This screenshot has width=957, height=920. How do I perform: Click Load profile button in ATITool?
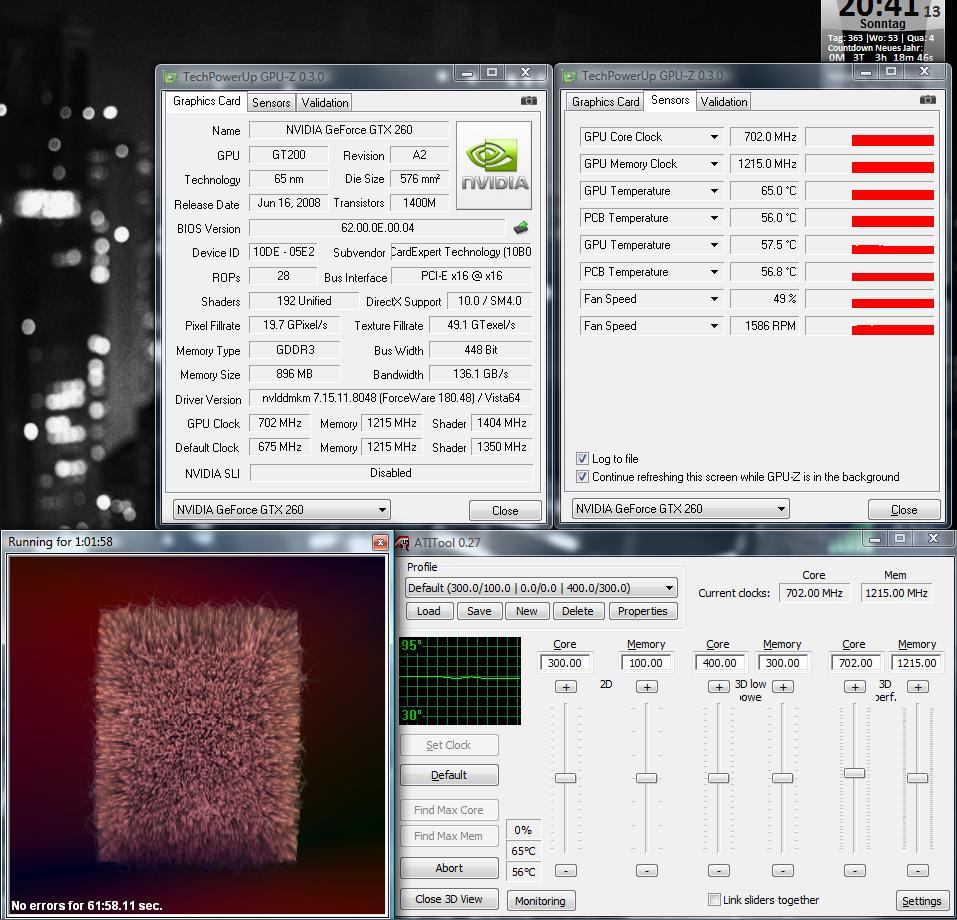428,611
